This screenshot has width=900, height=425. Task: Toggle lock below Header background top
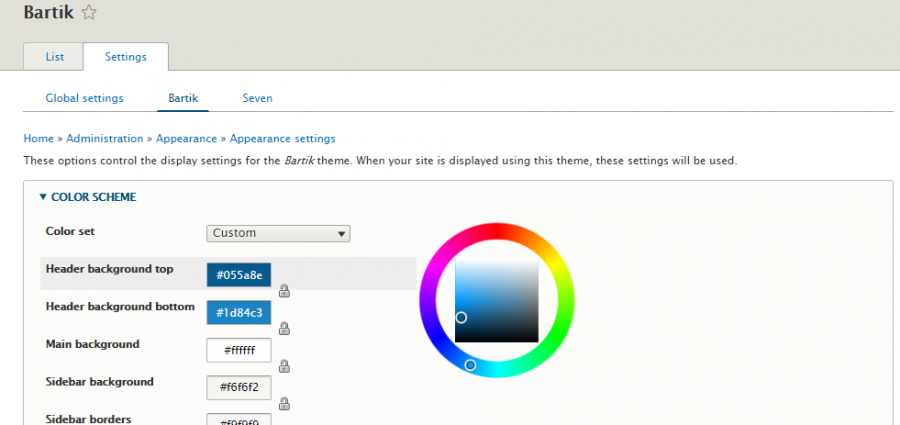pyautogui.click(x=284, y=291)
